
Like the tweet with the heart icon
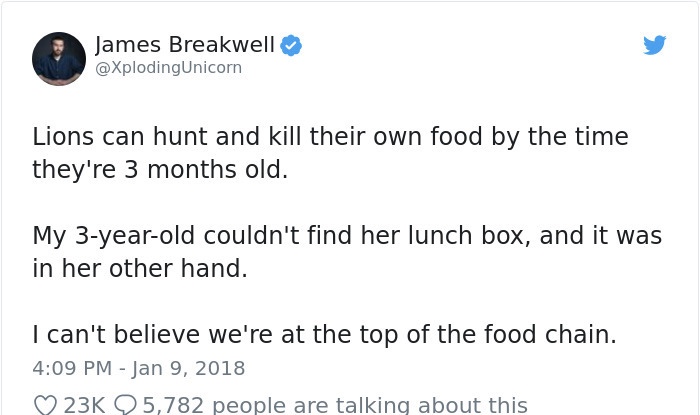coord(45,405)
